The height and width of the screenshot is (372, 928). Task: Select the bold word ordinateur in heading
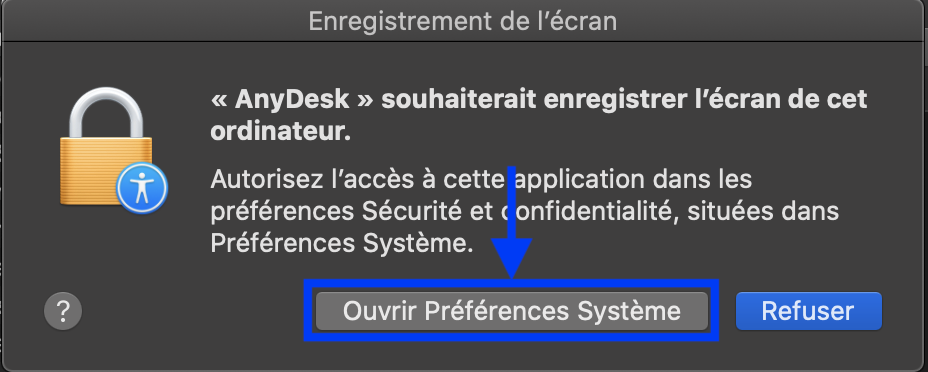click(281, 132)
